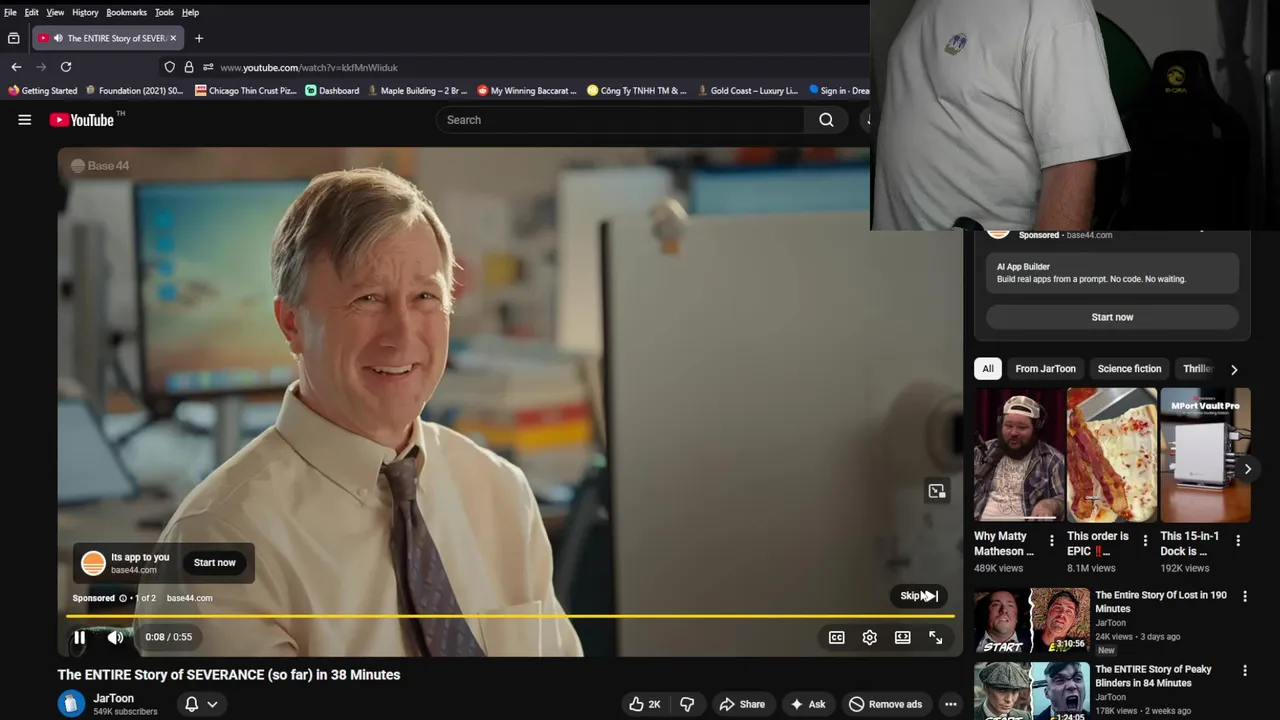Mute tab via audio icon on tab
The height and width of the screenshot is (720, 1280).
tap(58, 38)
